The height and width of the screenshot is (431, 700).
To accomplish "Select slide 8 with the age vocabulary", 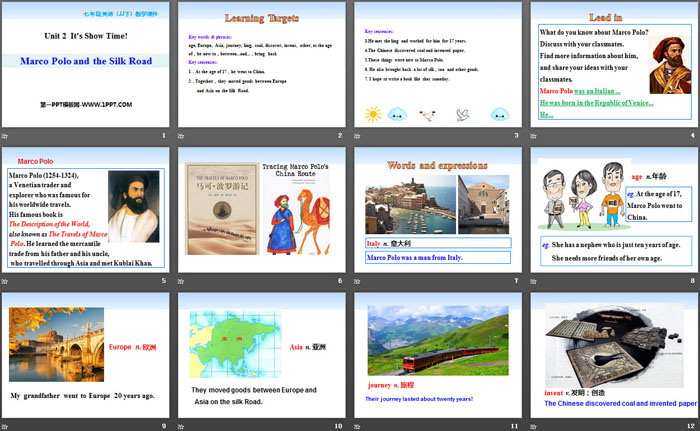I will pos(614,210).
